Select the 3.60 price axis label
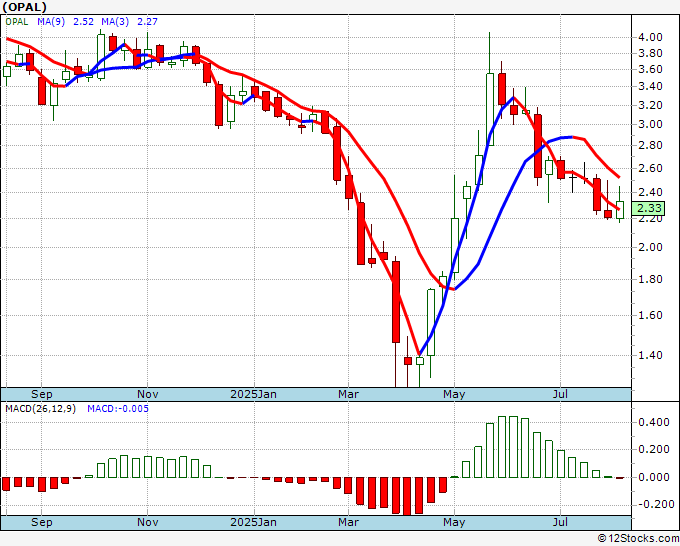680x546 pixels. point(650,69)
